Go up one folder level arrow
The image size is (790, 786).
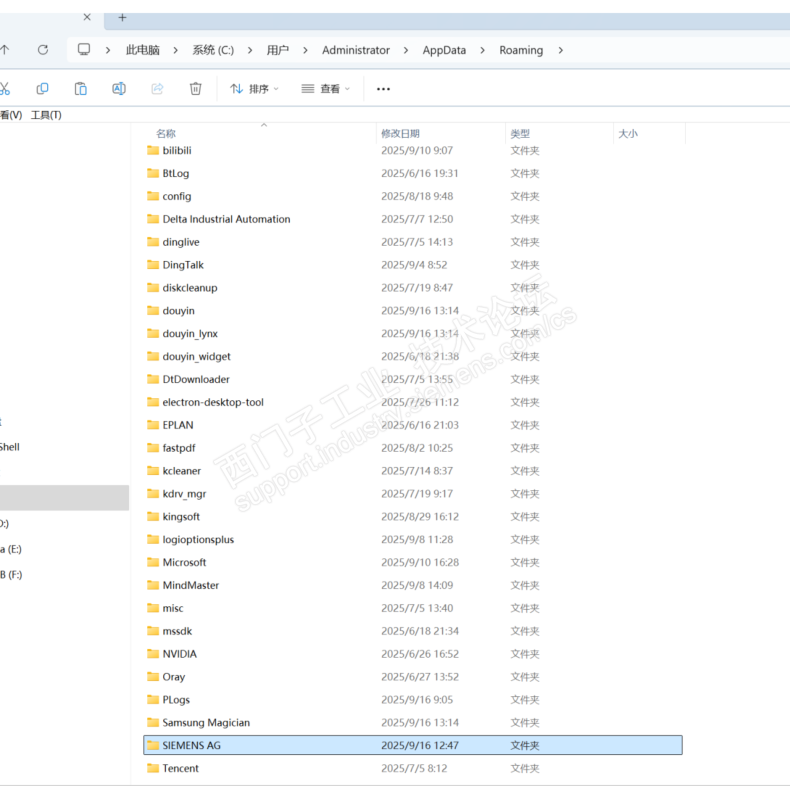pos(5,49)
